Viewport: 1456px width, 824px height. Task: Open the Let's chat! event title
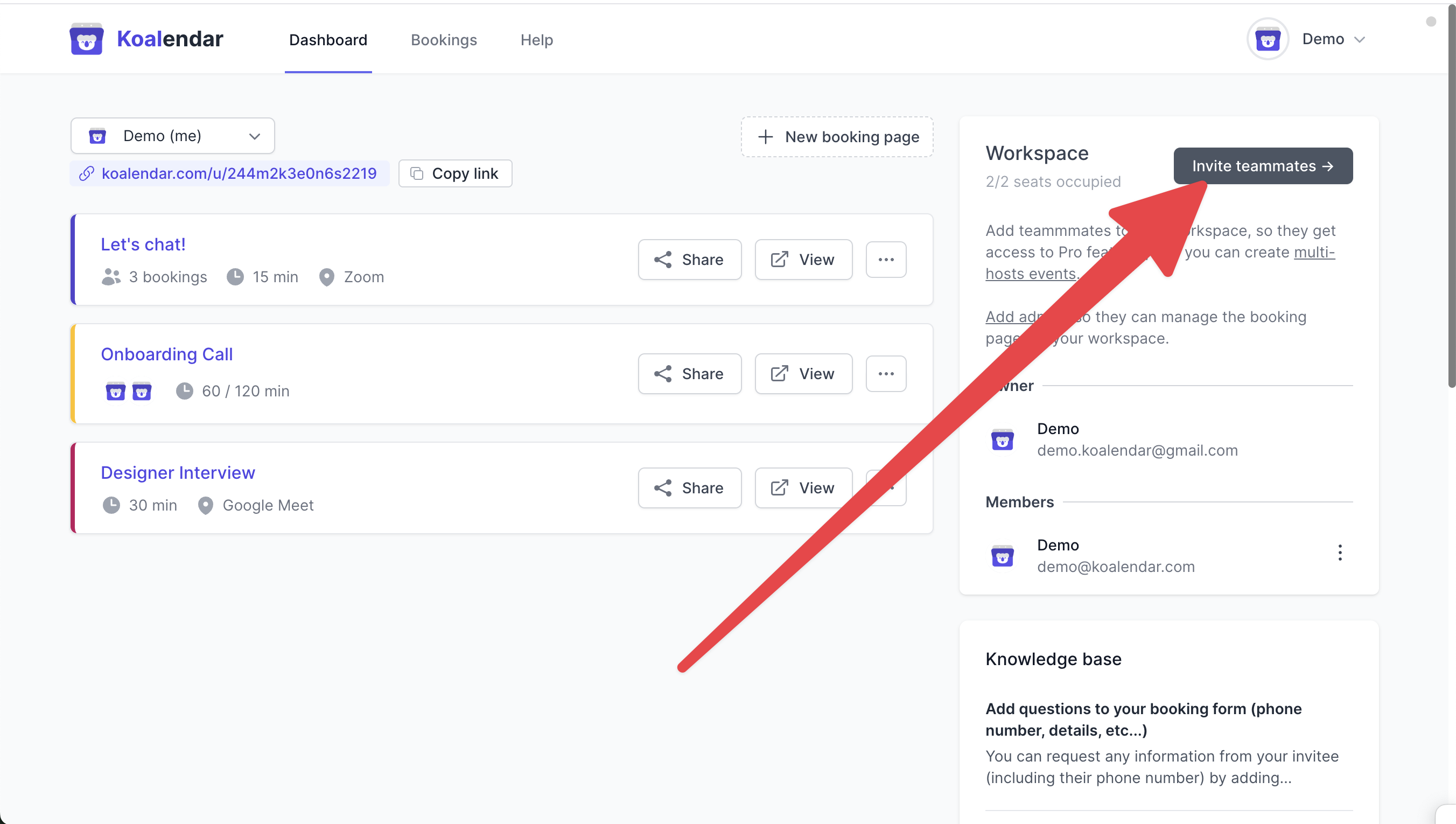click(143, 245)
